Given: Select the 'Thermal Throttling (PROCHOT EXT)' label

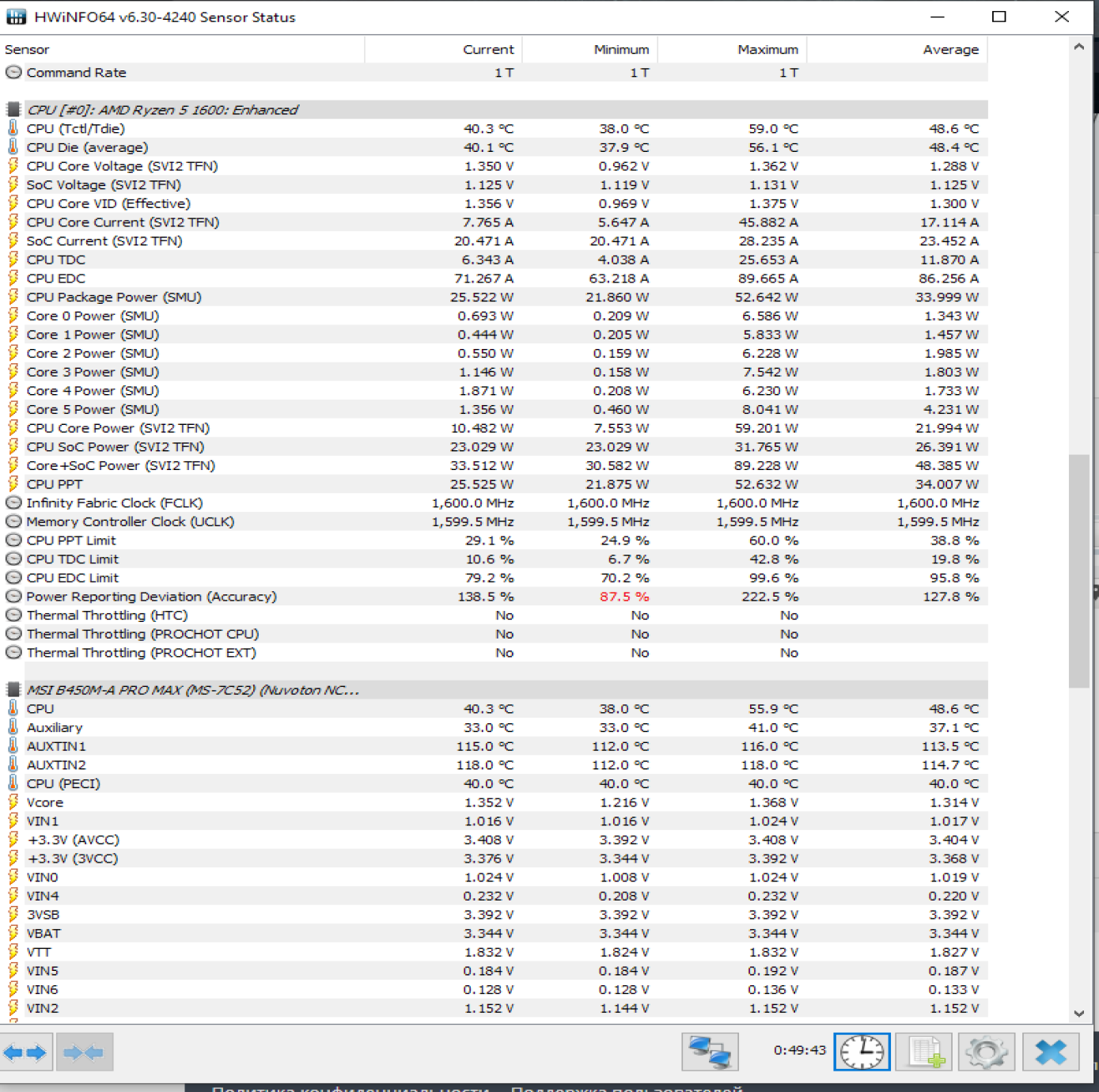Looking at the screenshot, I should point(142,653).
